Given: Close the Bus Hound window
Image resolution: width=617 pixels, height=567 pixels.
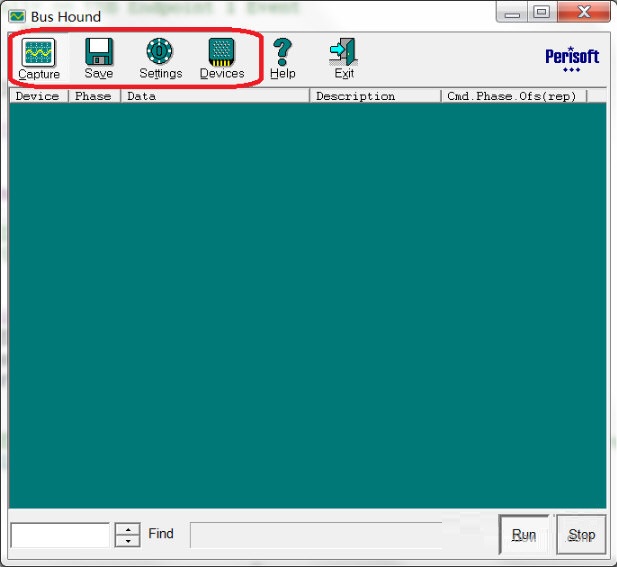Looking at the screenshot, I should (x=584, y=12).
